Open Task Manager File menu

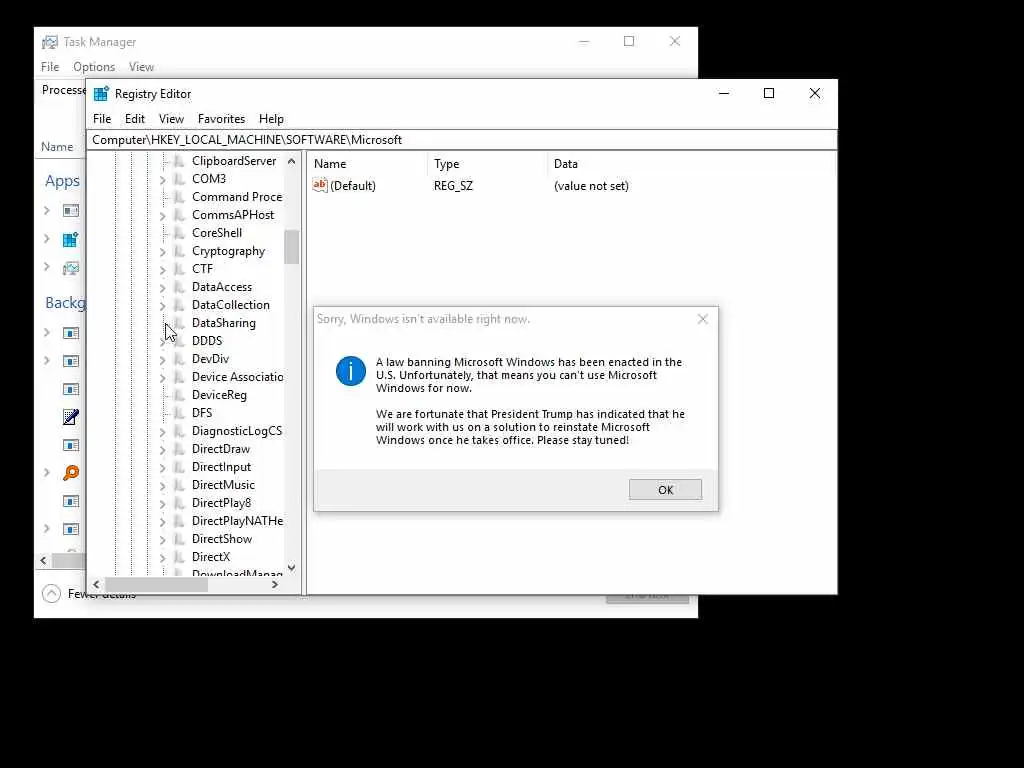tap(50, 67)
